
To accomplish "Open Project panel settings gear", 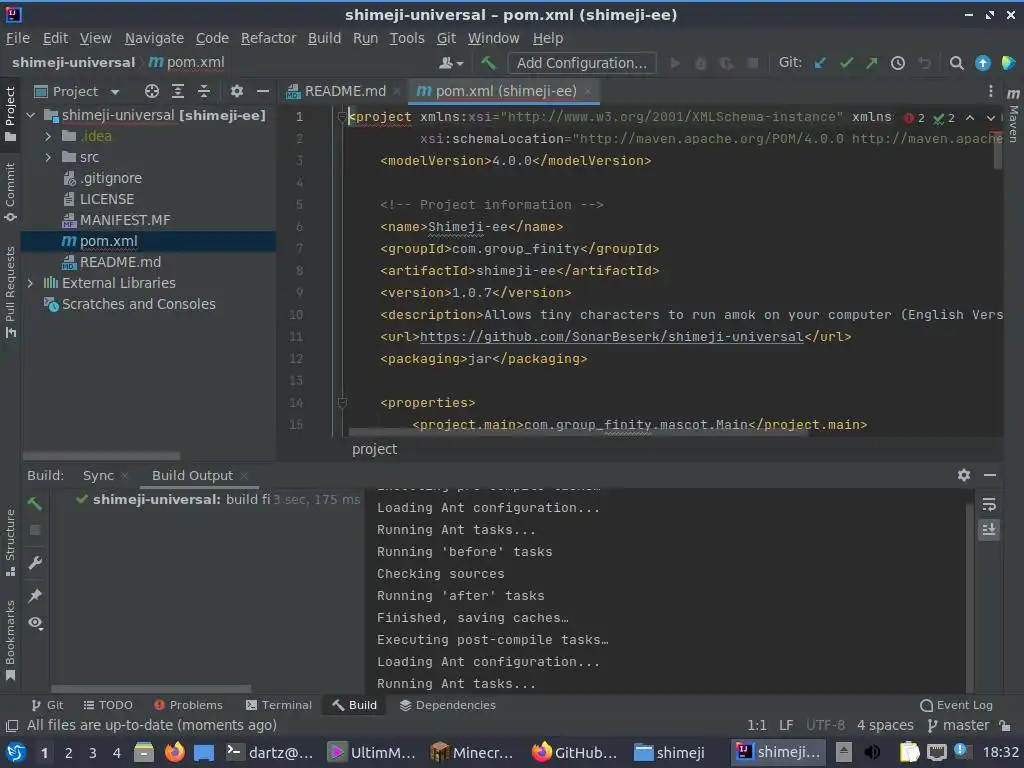I will click(236, 91).
